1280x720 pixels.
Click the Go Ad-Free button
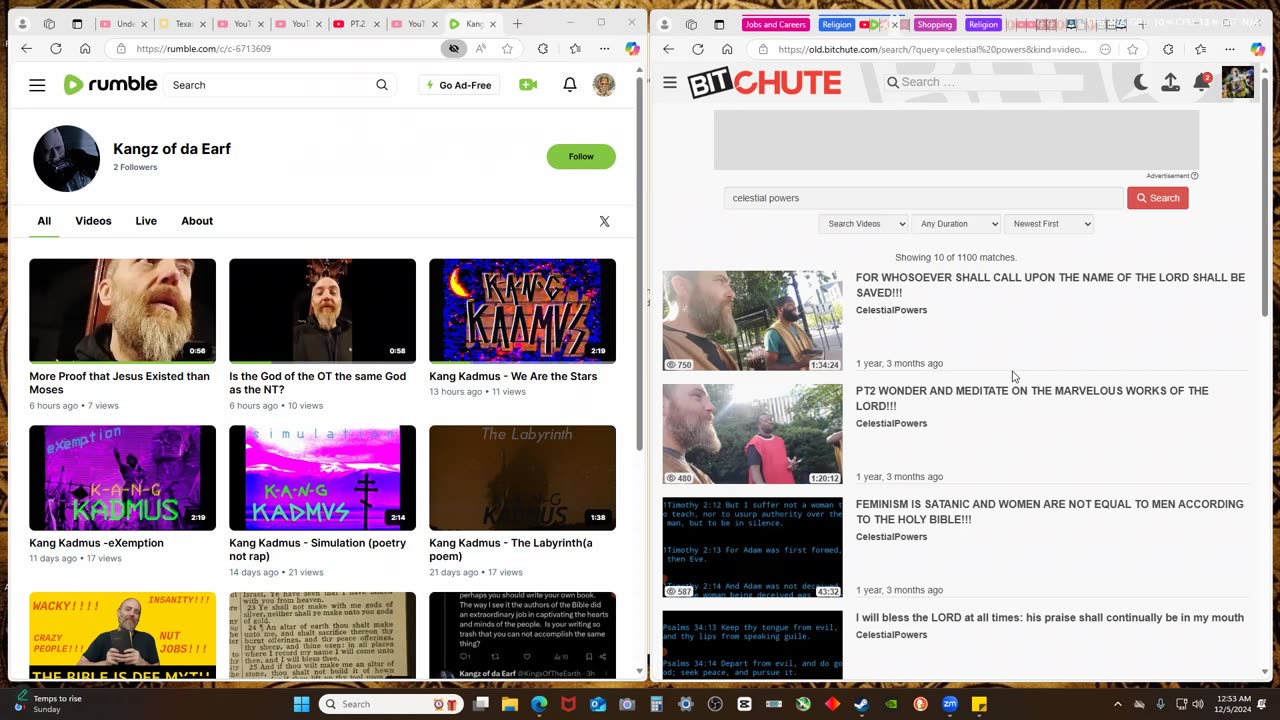[459, 85]
